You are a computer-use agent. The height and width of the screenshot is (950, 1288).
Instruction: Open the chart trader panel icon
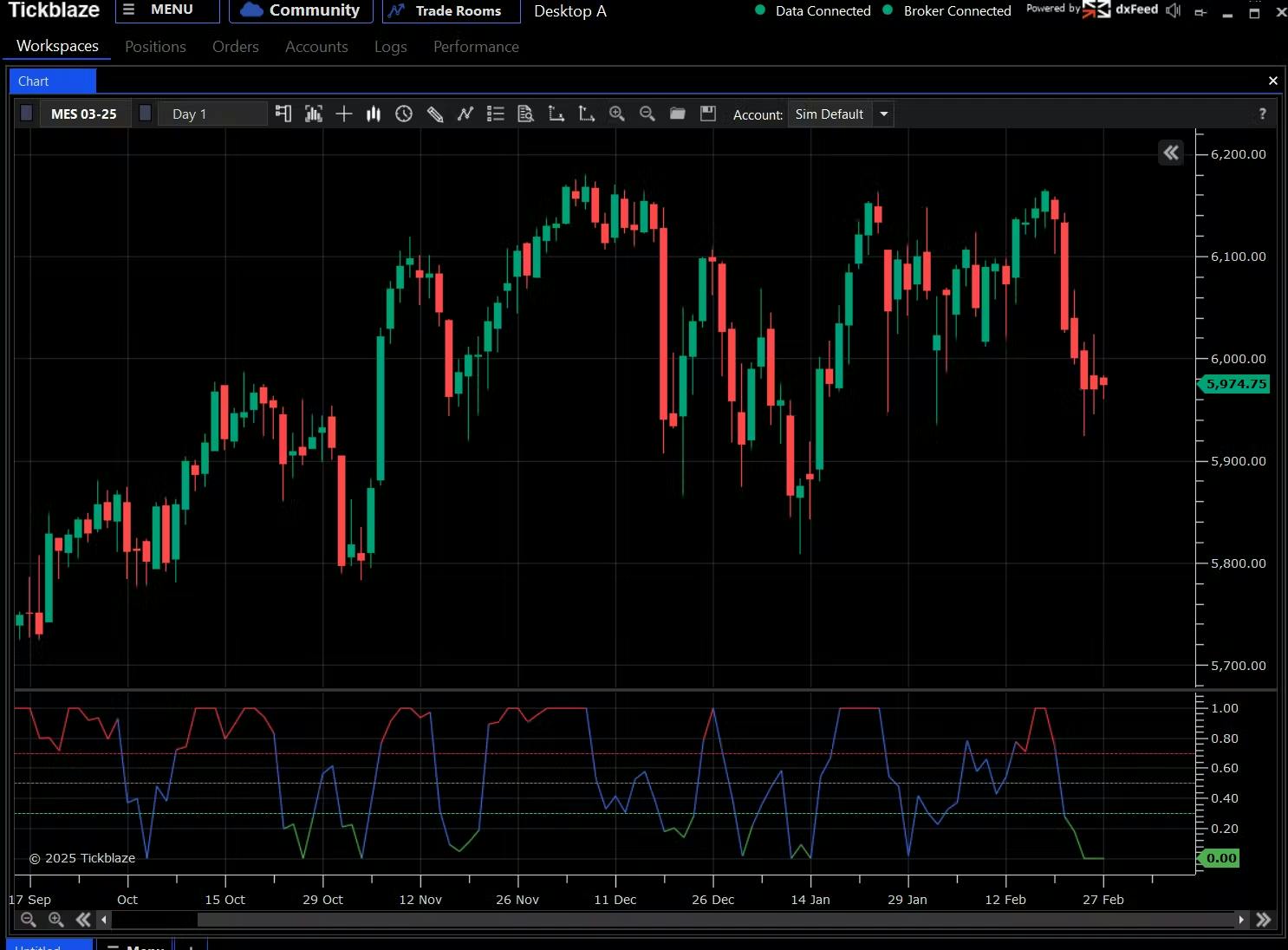283,114
